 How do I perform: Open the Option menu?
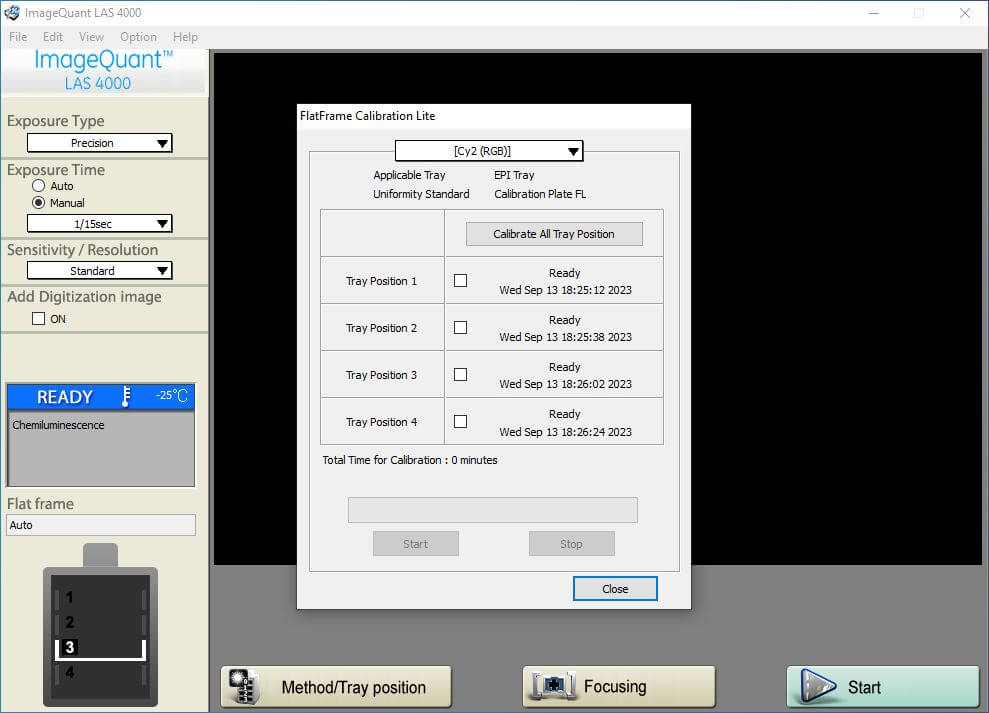138,37
